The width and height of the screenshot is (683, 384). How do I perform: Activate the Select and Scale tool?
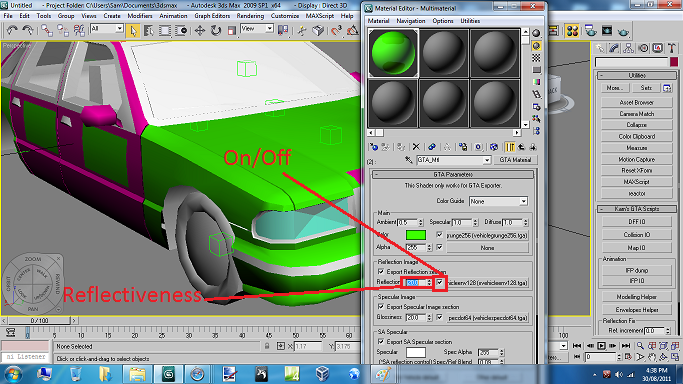(x=232, y=30)
